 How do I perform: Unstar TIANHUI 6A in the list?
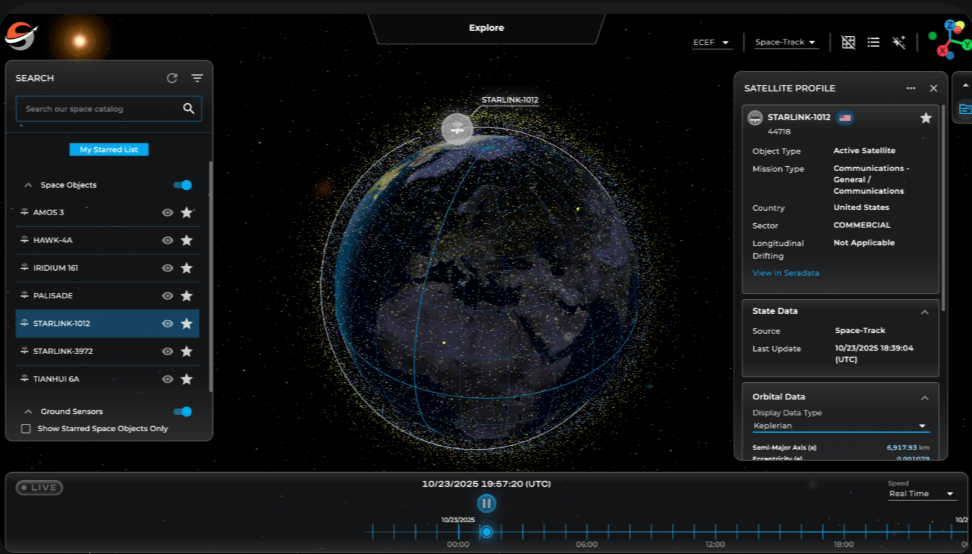(187, 379)
